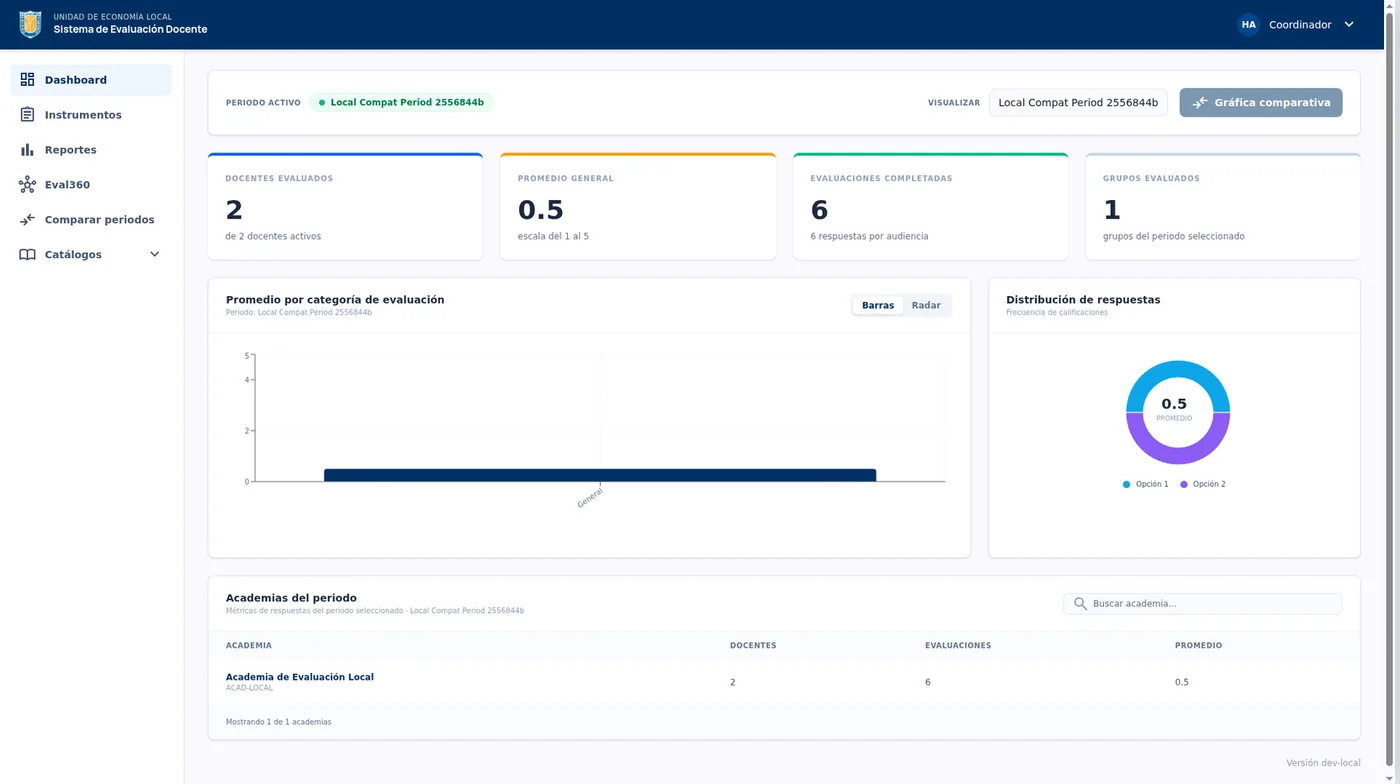Click the Promedio General card

[638, 206]
